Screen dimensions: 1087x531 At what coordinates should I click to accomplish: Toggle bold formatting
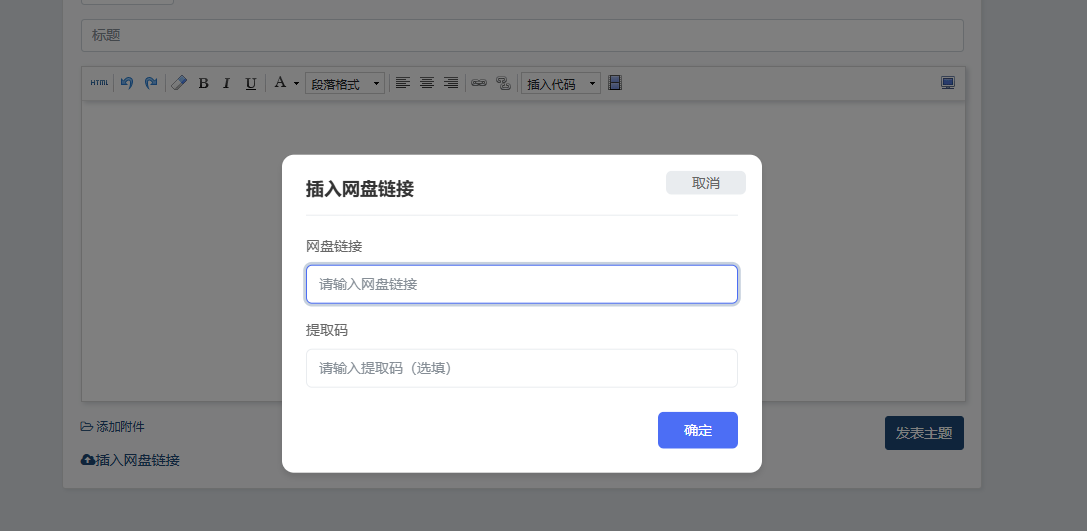[x=203, y=83]
